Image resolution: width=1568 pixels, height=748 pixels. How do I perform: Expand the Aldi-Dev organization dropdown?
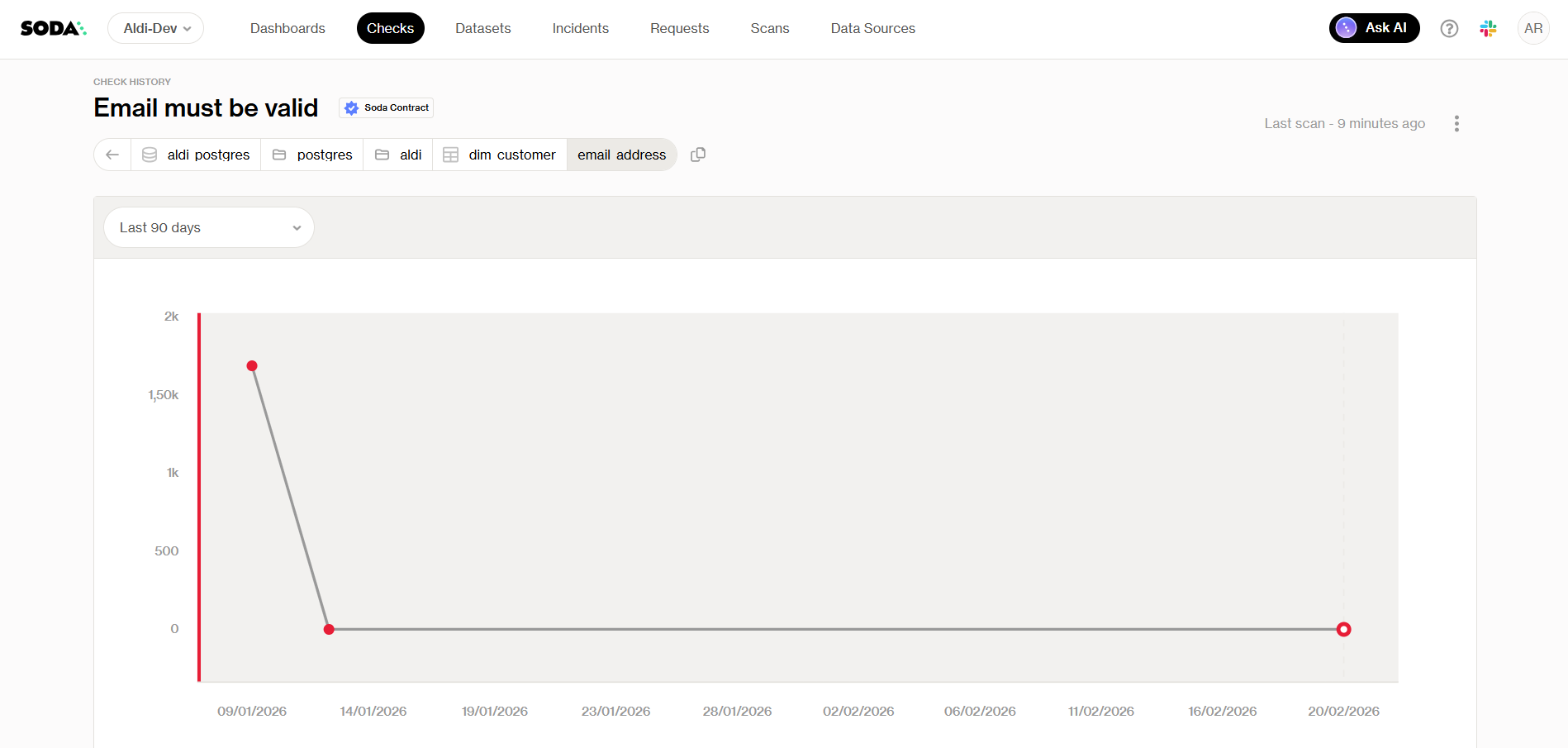pyautogui.click(x=156, y=28)
